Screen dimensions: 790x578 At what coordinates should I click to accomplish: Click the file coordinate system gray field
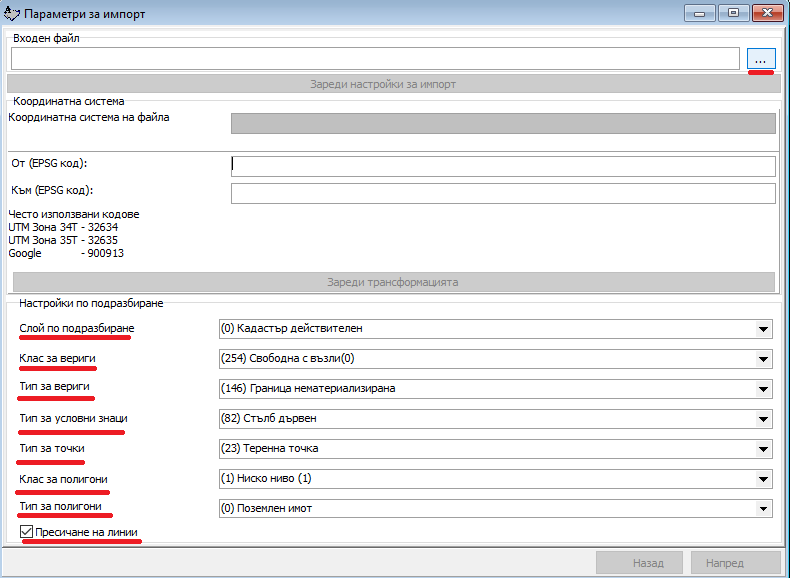[503, 123]
